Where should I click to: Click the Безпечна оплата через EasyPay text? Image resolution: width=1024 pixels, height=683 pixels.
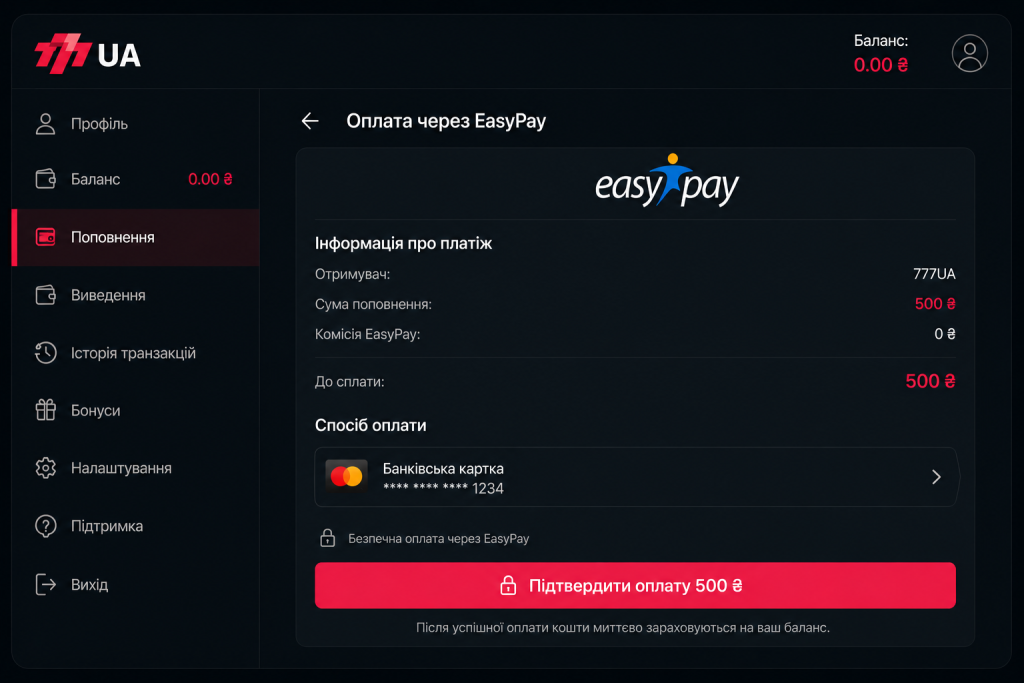click(x=438, y=539)
